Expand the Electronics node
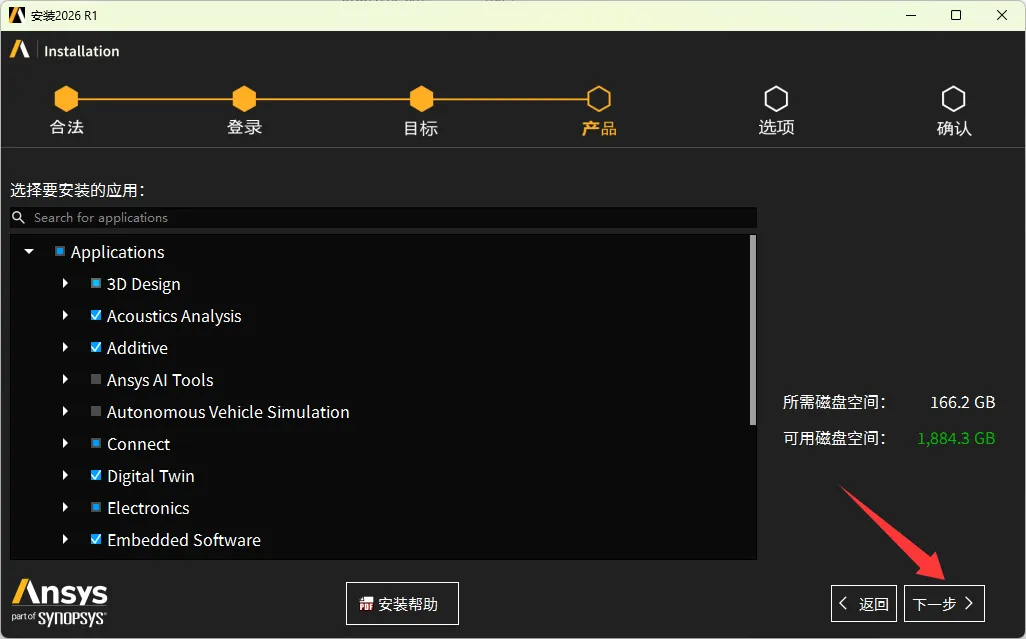Viewport: 1026px width, 639px height. tap(65, 508)
